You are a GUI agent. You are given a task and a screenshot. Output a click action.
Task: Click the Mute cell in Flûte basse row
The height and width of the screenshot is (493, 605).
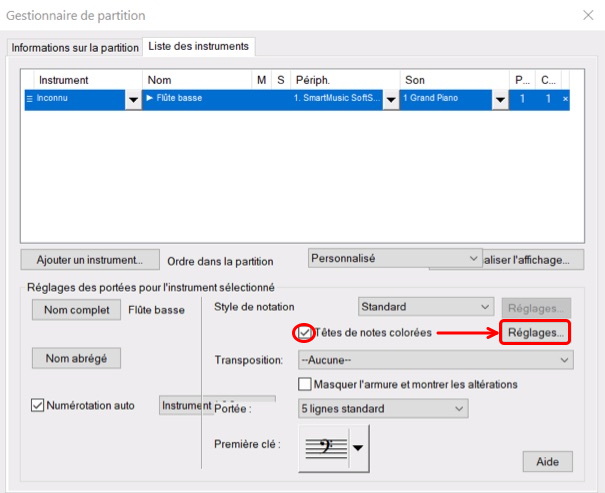point(261,99)
